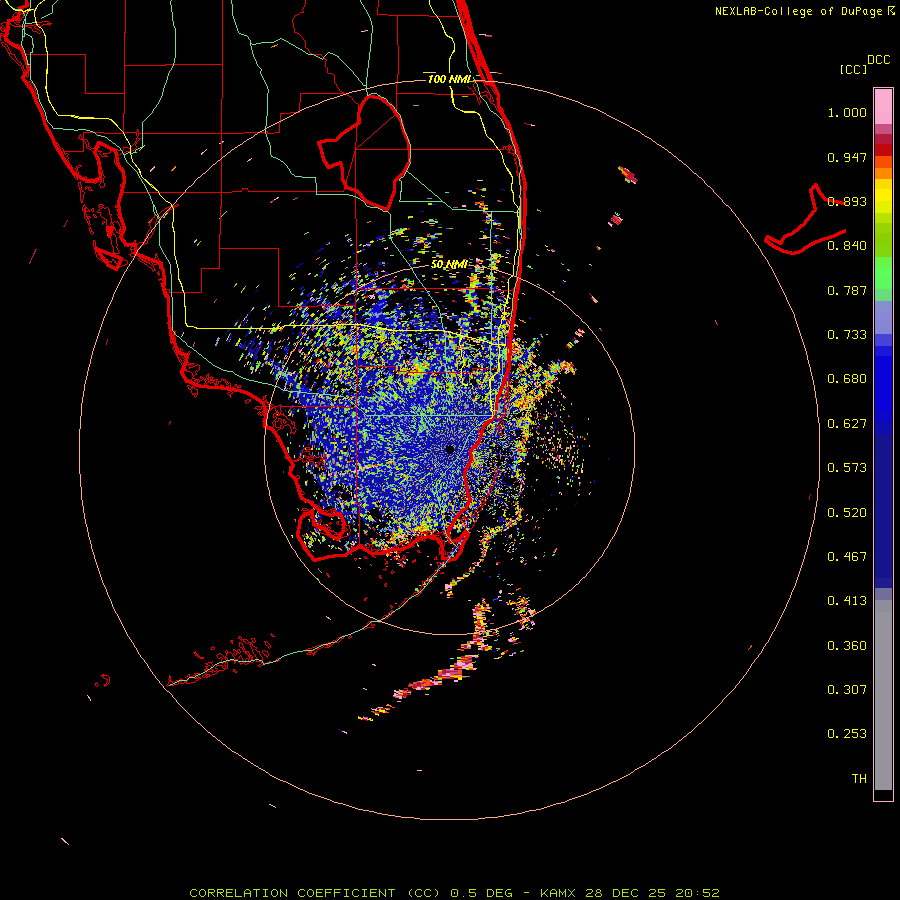Select the 0.840 scale value

click(847, 246)
